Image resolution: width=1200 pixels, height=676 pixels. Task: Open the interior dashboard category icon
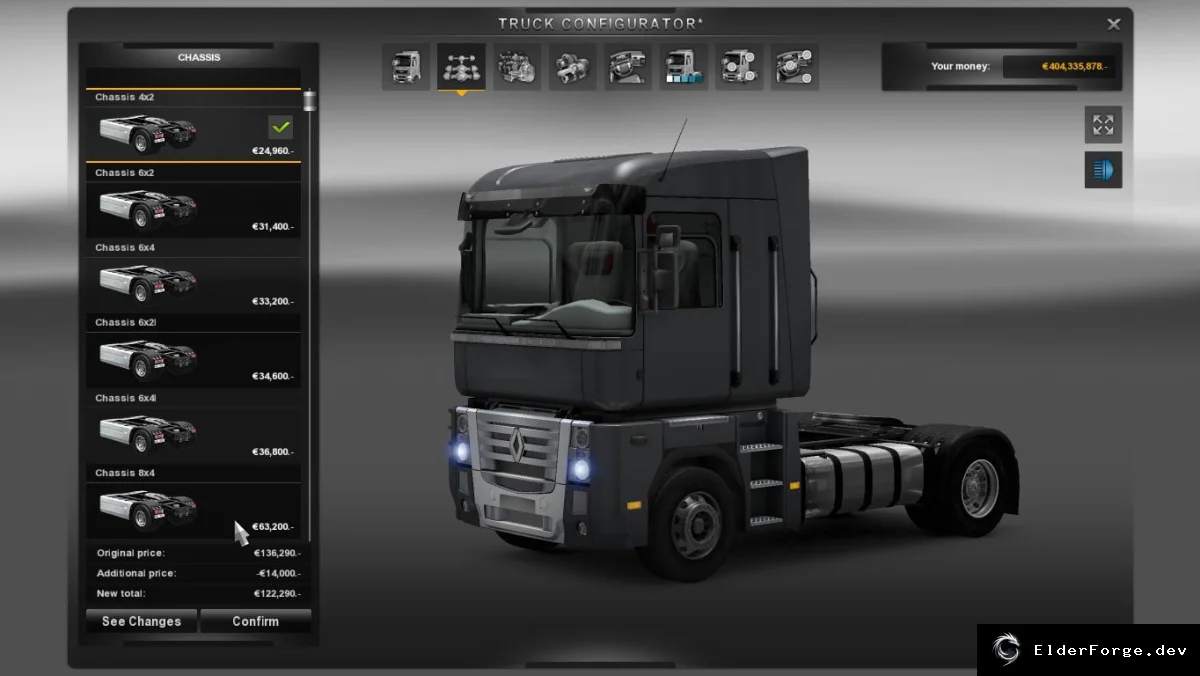click(628, 67)
